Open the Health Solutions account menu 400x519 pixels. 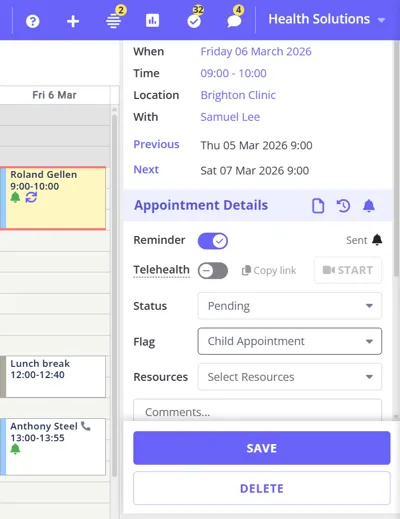327,19
